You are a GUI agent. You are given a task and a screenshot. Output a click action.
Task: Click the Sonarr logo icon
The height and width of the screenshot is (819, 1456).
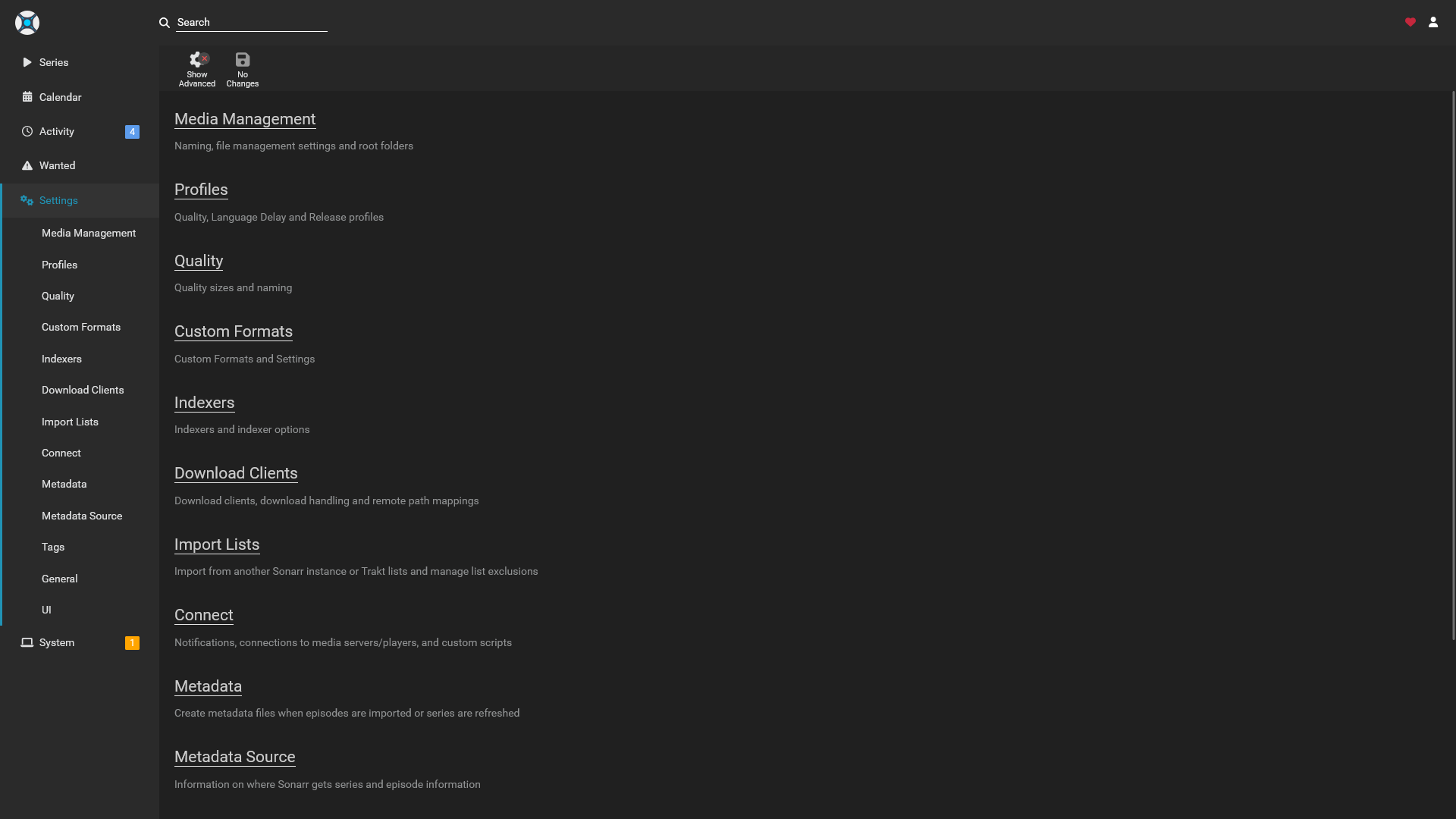27,23
